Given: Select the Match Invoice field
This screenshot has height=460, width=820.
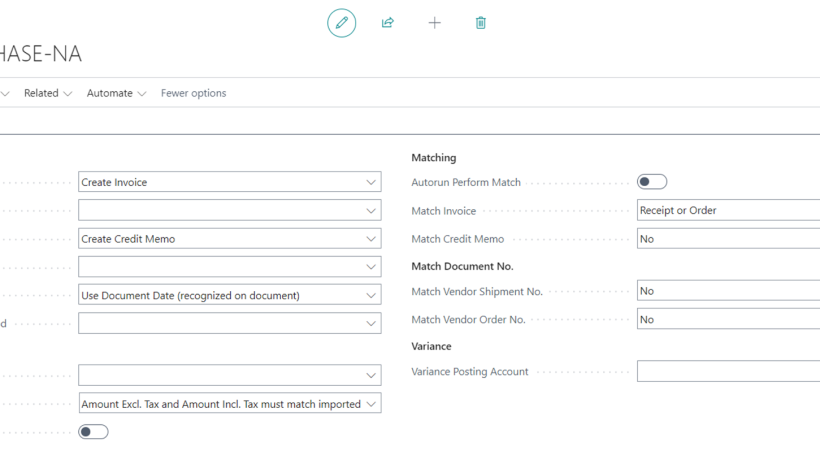Looking at the screenshot, I should pos(727,211).
